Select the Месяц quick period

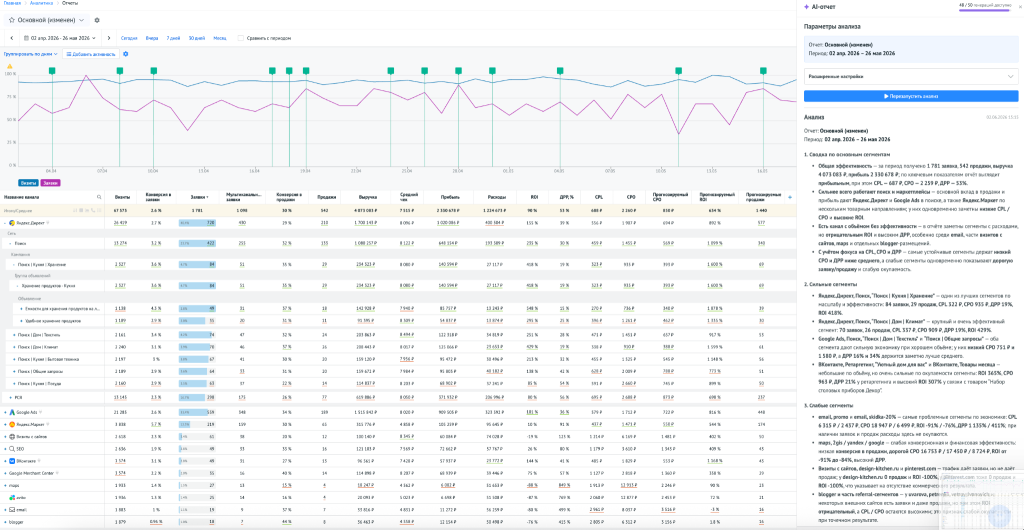[x=220, y=38]
